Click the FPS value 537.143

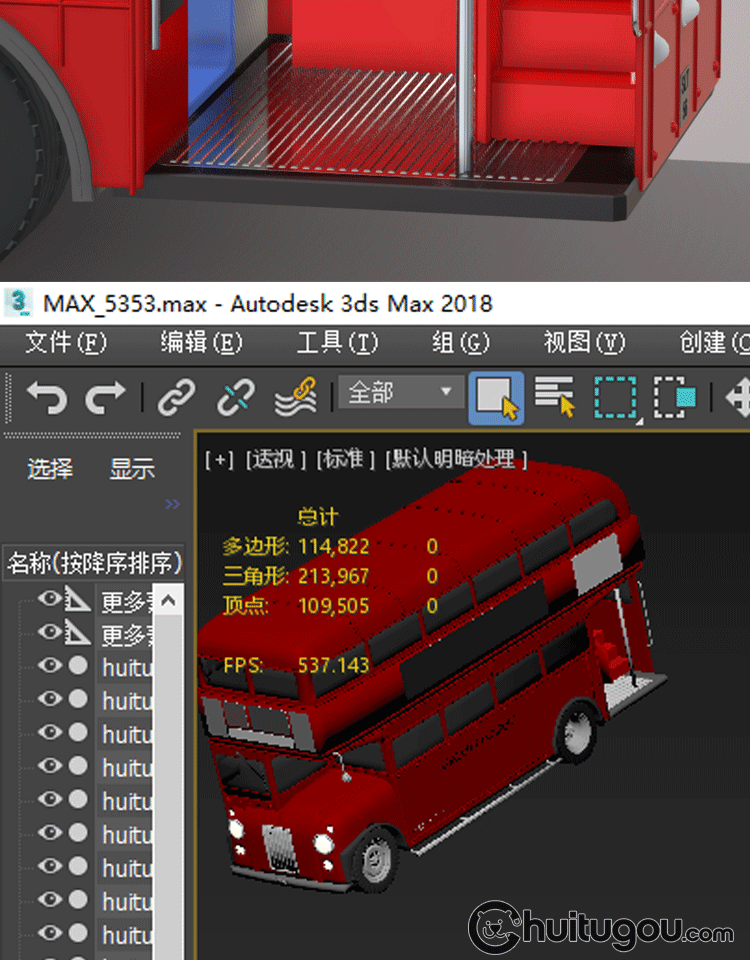click(334, 665)
